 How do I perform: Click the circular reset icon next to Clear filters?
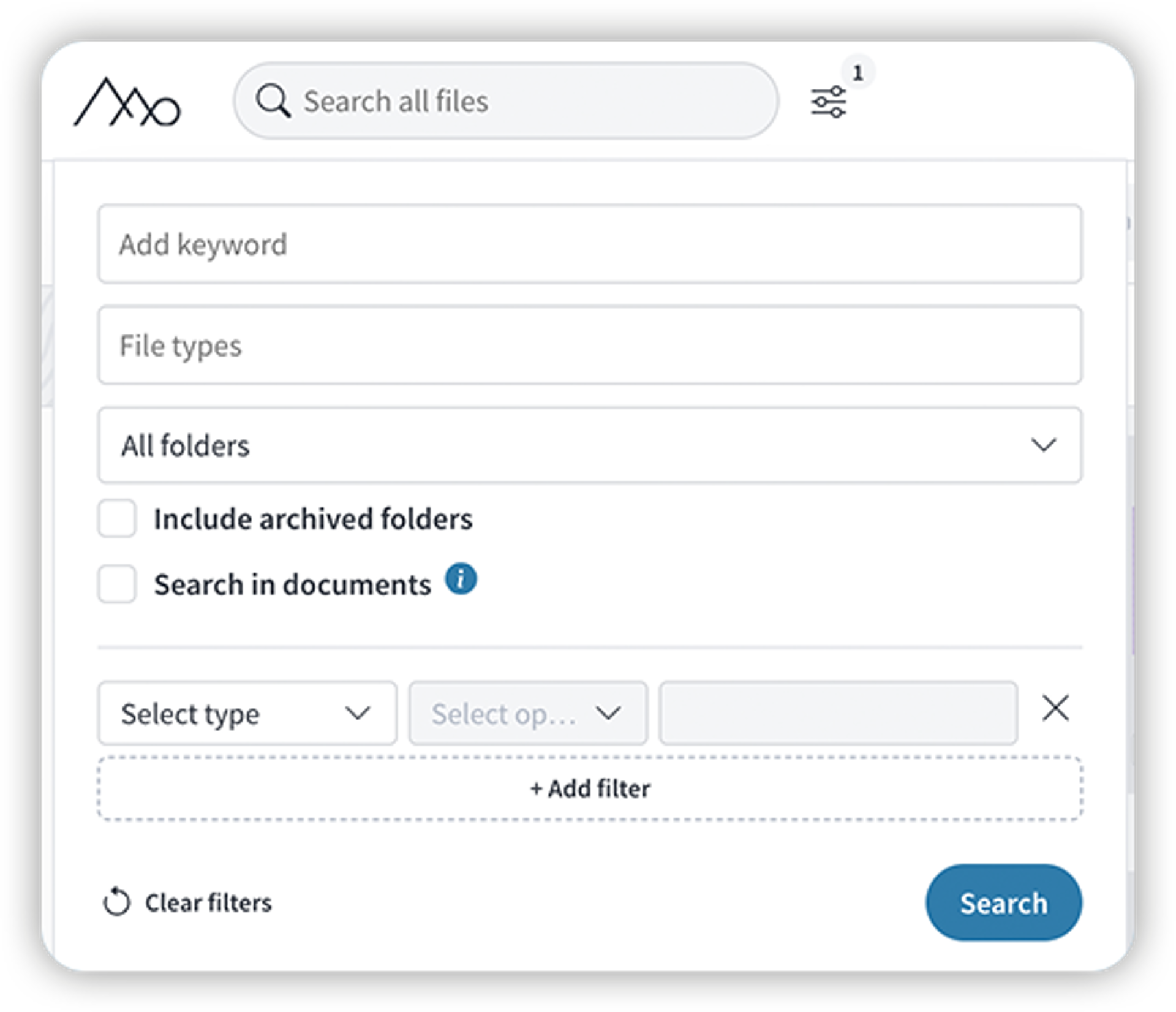[118, 902]
